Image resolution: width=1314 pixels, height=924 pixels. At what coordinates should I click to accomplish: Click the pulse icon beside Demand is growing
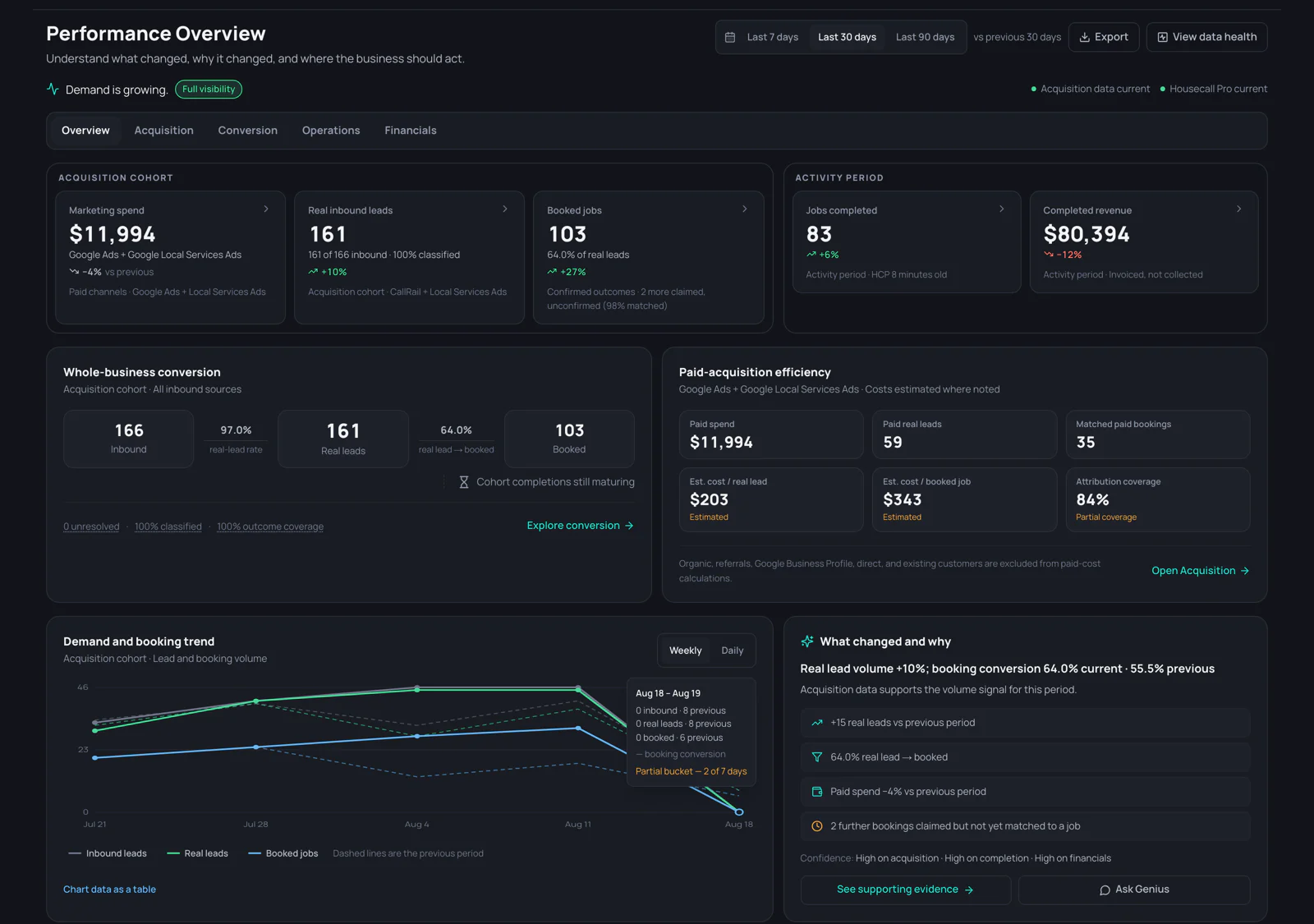pyautogui.click(x=53, y=89)
